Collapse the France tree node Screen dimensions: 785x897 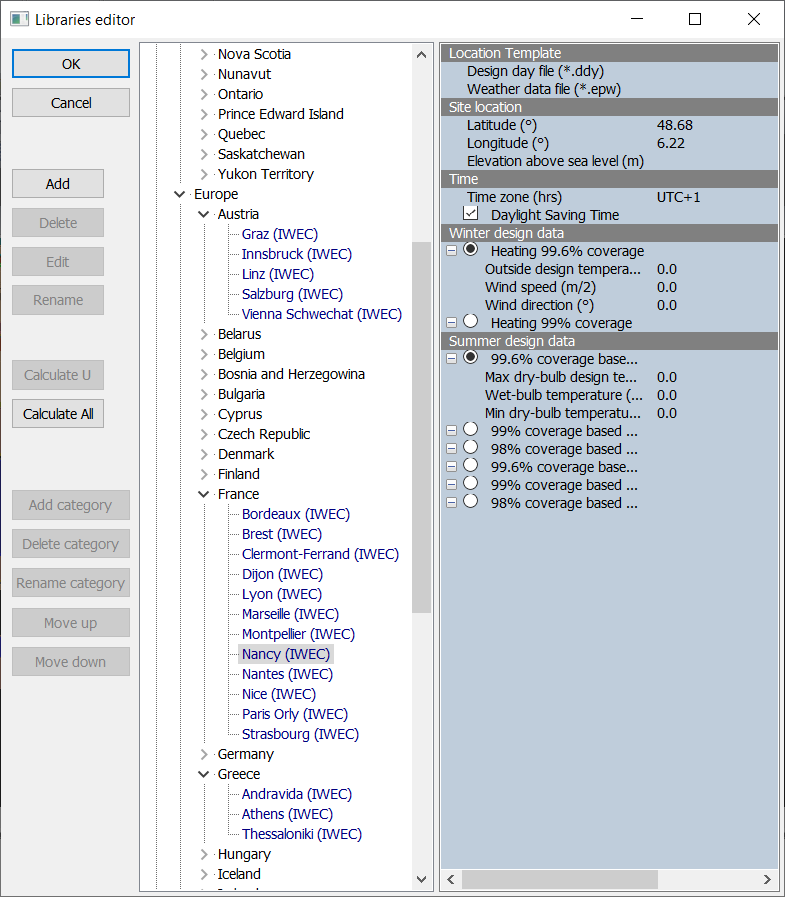pyautogui.click(x=204, y=494)
